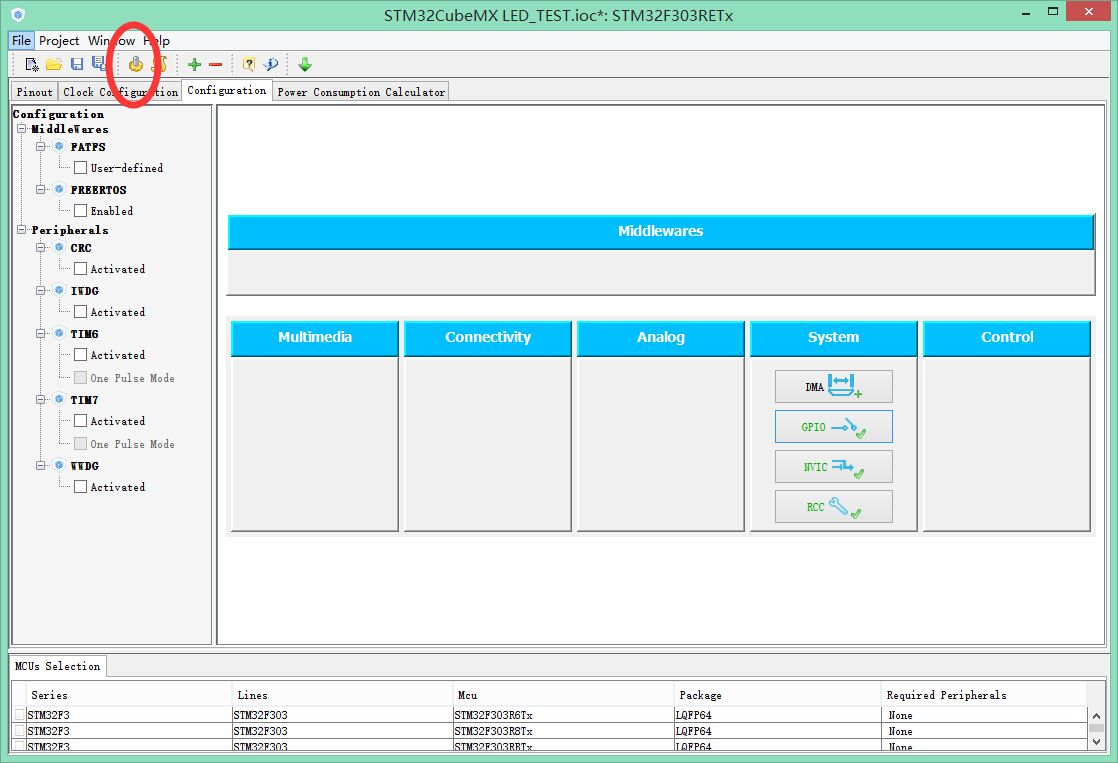The width and height of the screenshot is (1118, 763).
Task: Open the File menu
Action: tap(21, 41)
